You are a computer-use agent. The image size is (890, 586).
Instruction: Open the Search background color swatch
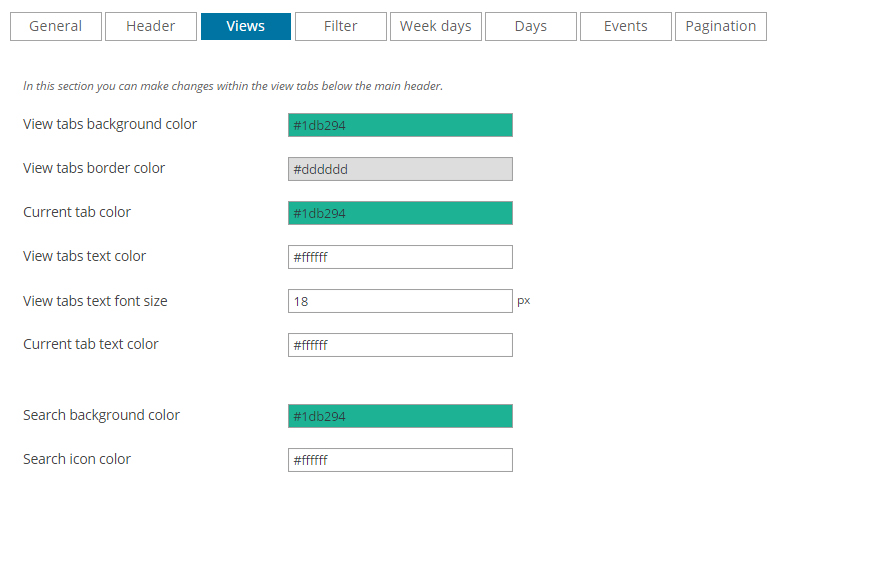(400, 416)
